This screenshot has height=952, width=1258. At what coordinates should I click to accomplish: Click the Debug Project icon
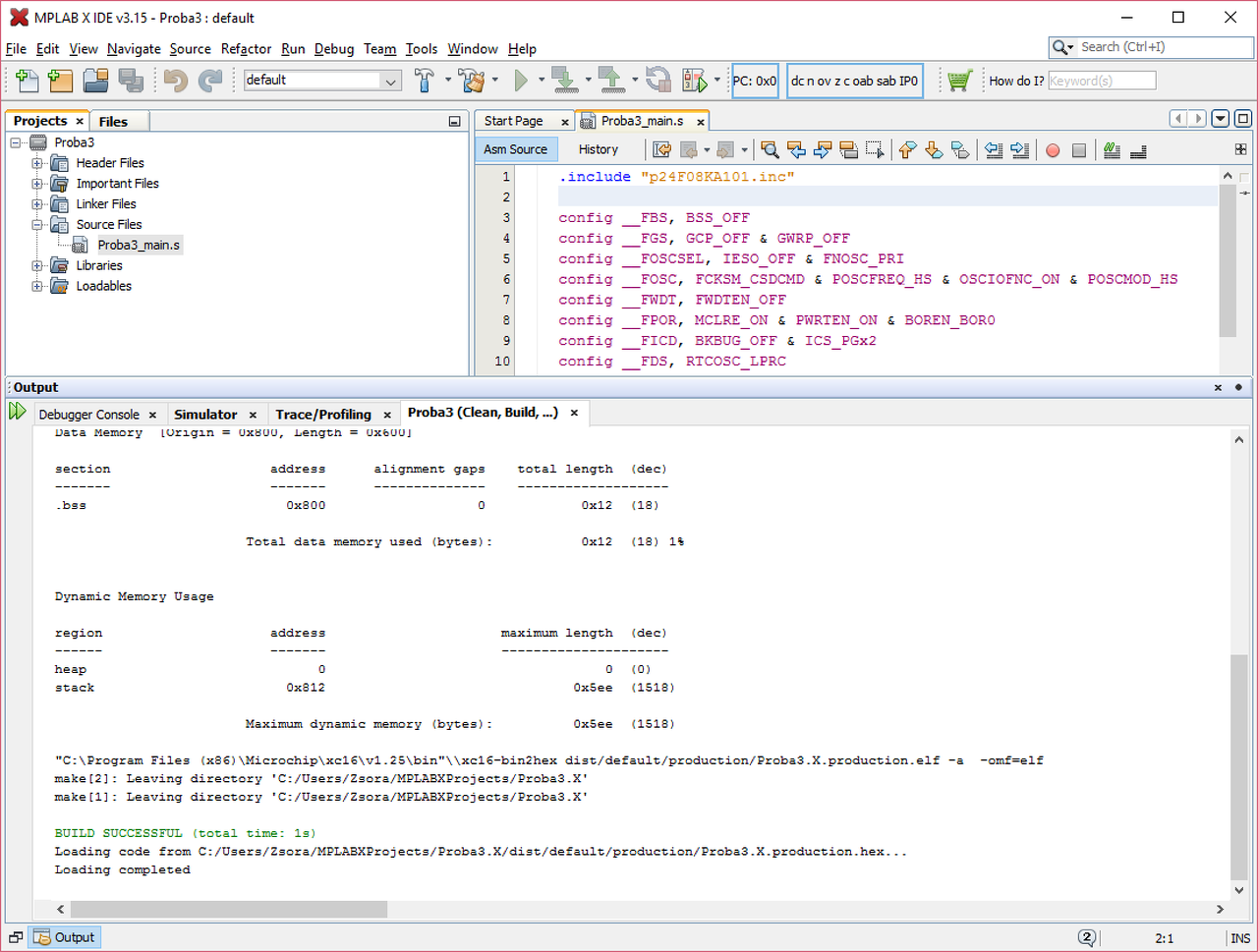(x=694, y=81)
